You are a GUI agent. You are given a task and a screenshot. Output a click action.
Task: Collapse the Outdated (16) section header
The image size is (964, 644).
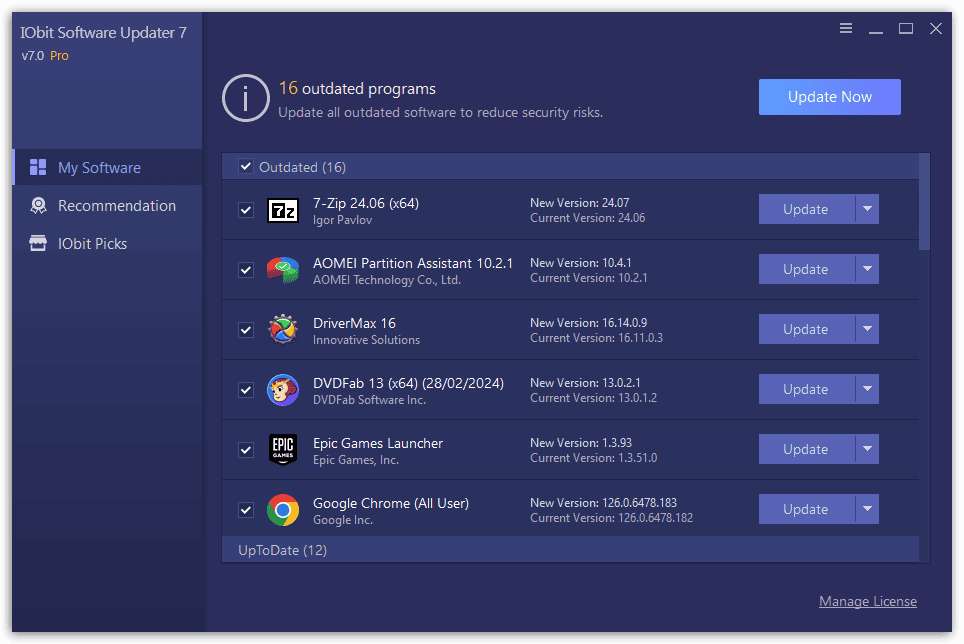[570, 167]
